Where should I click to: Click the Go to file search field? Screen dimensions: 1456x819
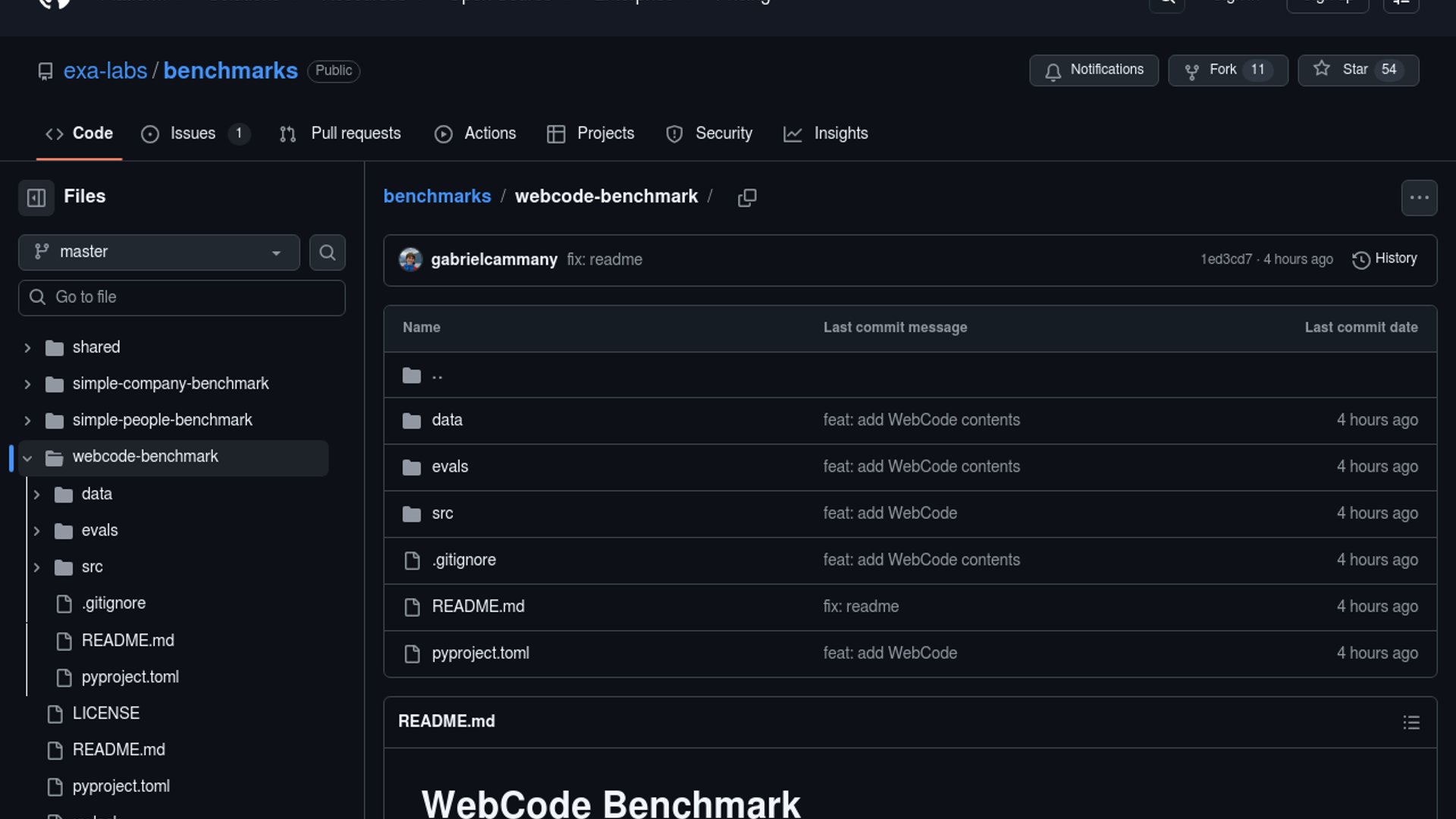(182, 297)
